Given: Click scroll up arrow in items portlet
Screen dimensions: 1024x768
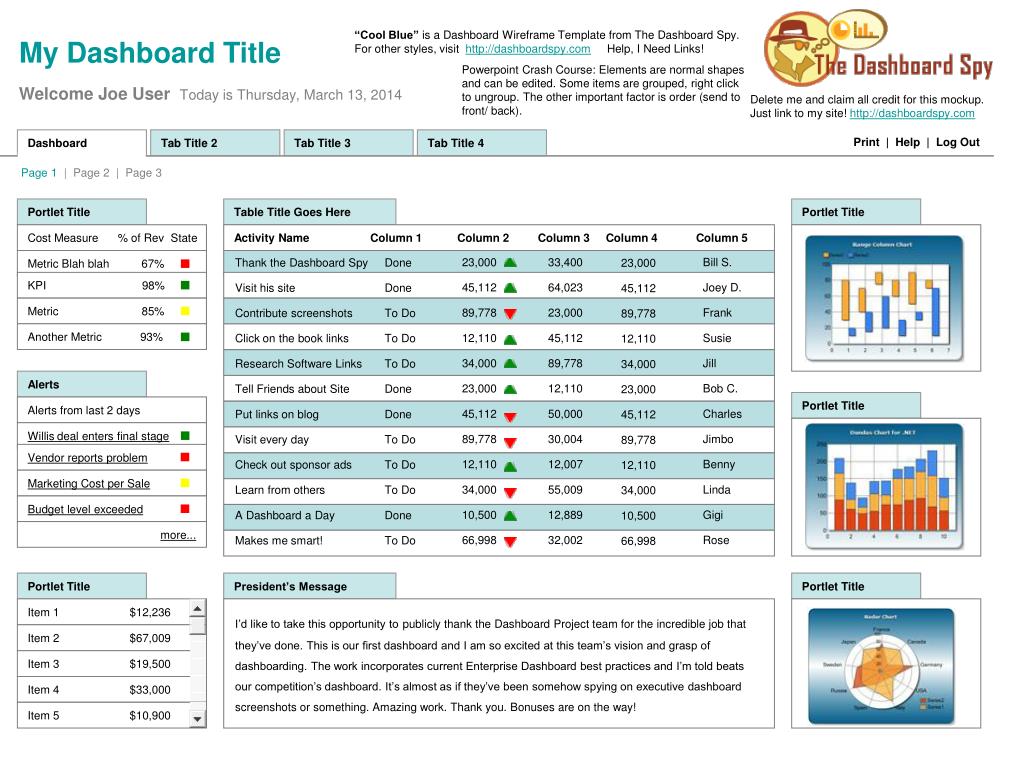Looking at the screenshot, I should [197, 609].
